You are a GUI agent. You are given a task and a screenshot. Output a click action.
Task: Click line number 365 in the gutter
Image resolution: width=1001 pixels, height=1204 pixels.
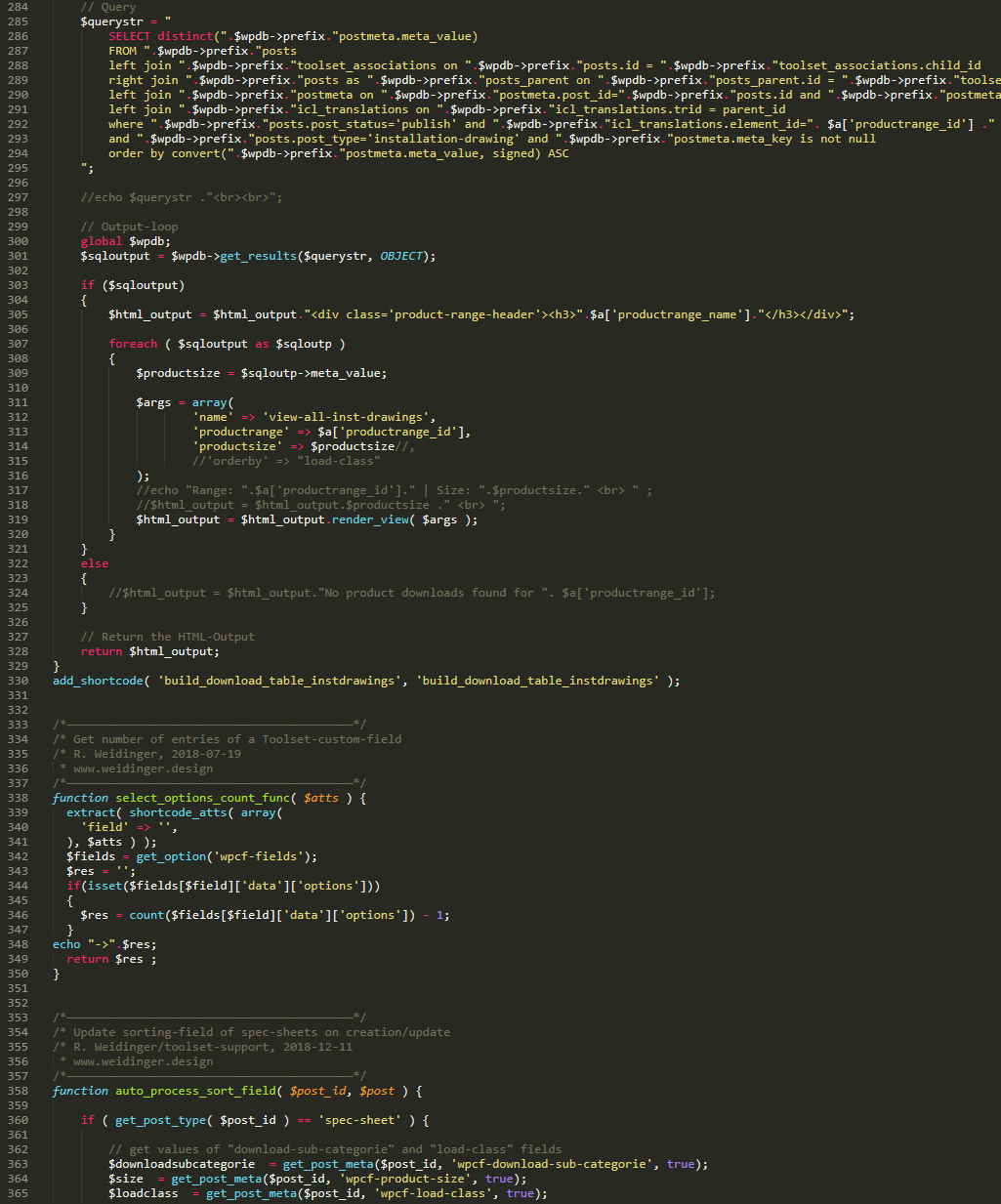[18, 1193]
